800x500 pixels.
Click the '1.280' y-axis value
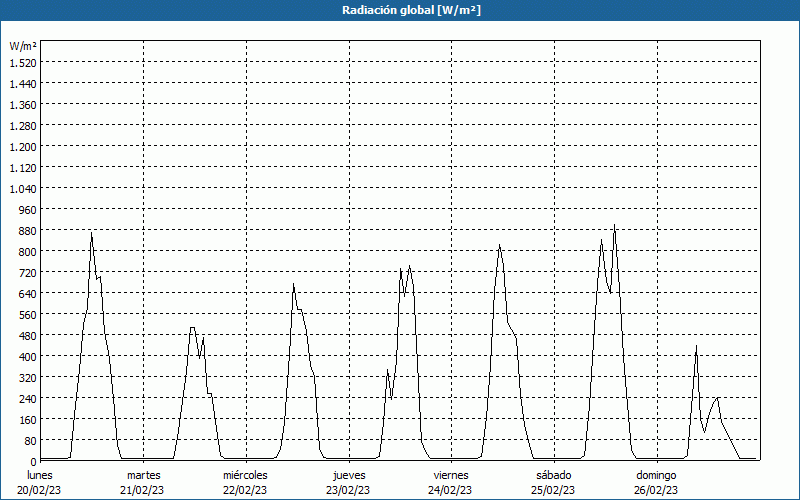click(23, 126)
